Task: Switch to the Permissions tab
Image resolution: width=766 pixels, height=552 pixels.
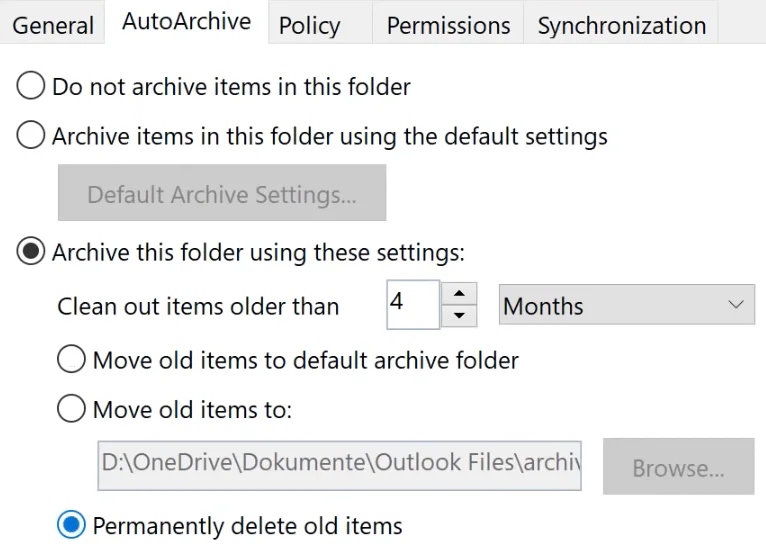Action: click(x=448, y=25)
